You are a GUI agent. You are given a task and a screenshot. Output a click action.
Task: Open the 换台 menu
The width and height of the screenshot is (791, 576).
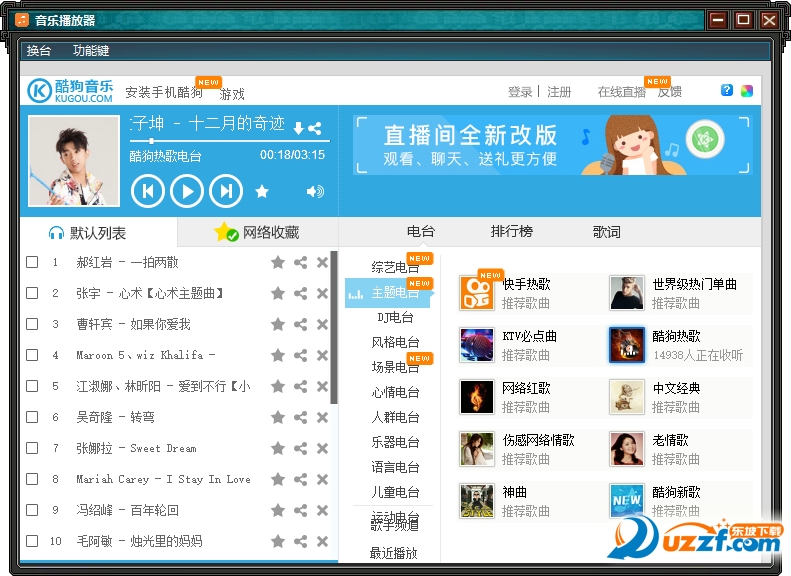(x=39, y=50)
